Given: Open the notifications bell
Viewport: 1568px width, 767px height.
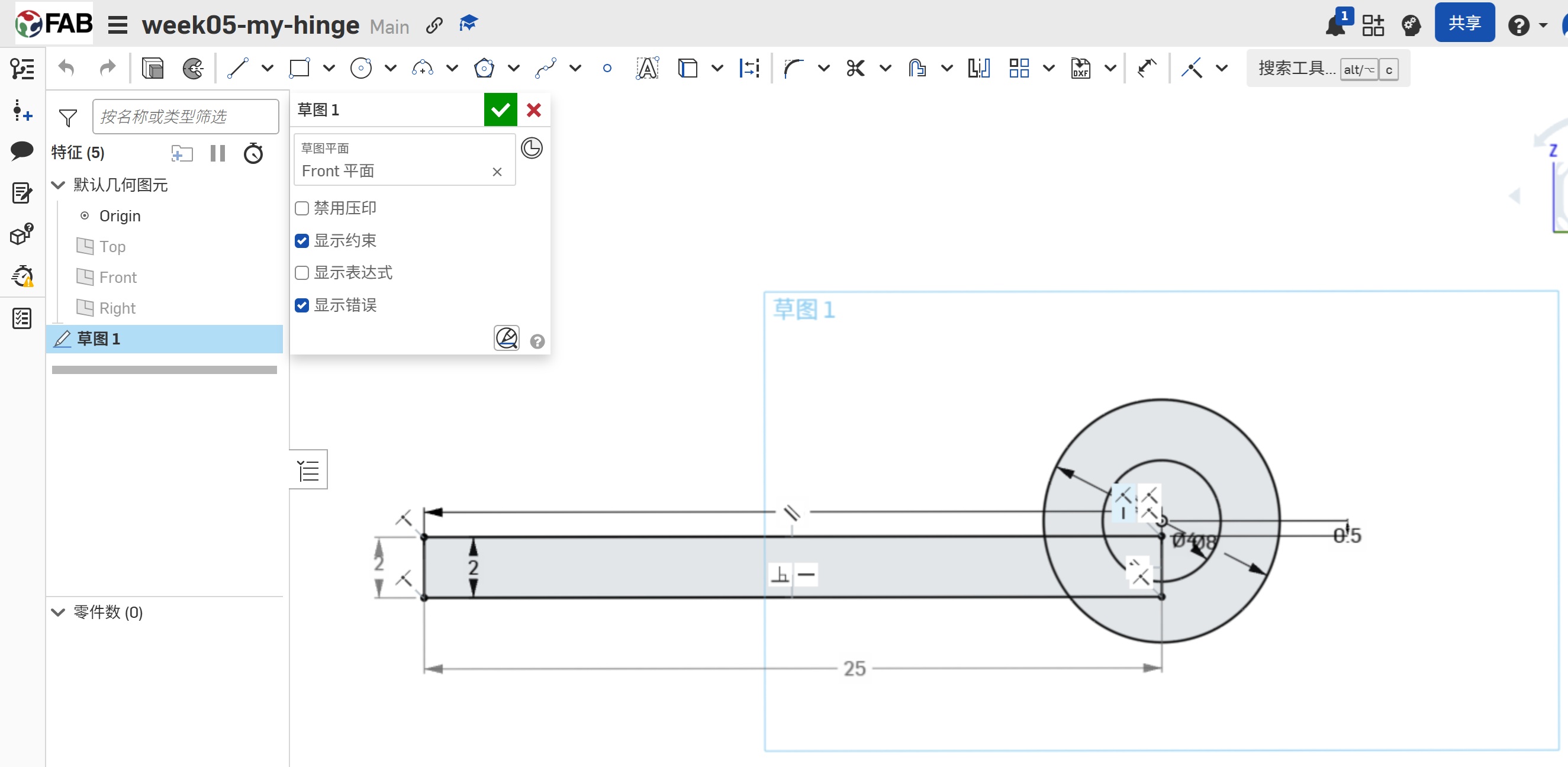Looking at the screenshot, I should (1335, 25).
